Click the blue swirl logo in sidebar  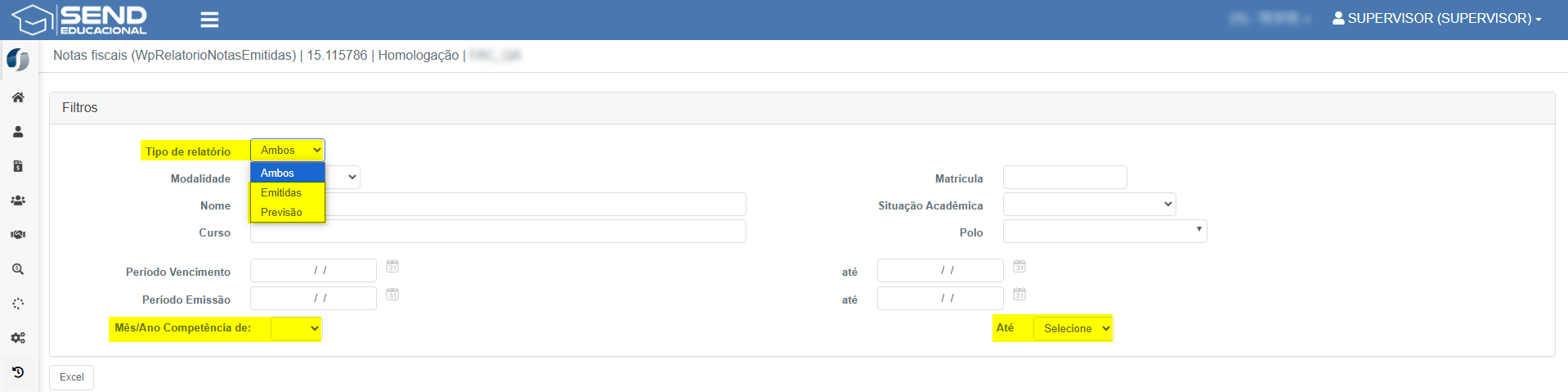18,60
